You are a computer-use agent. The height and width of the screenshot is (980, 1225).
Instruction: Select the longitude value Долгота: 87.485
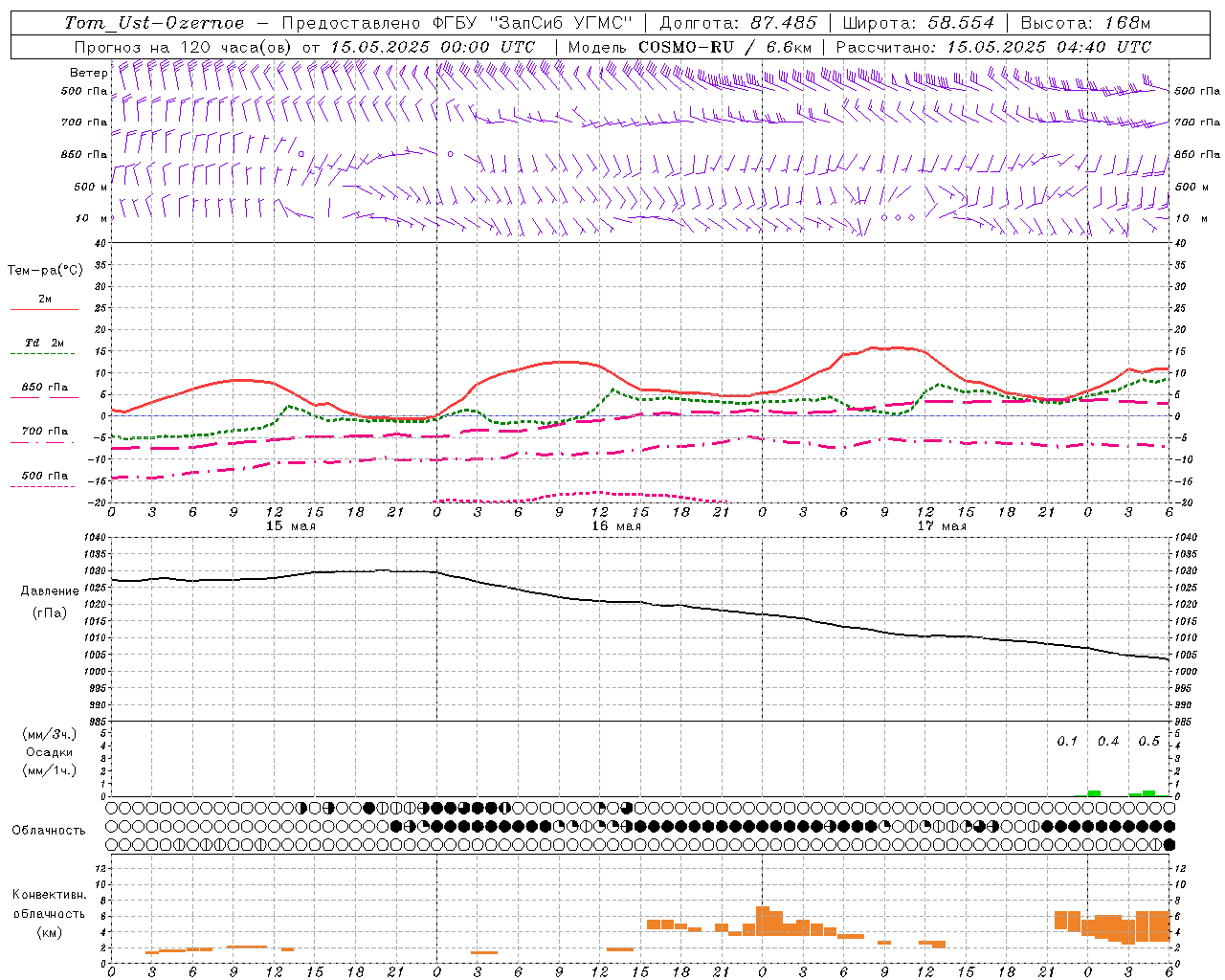tap(739, 23)
